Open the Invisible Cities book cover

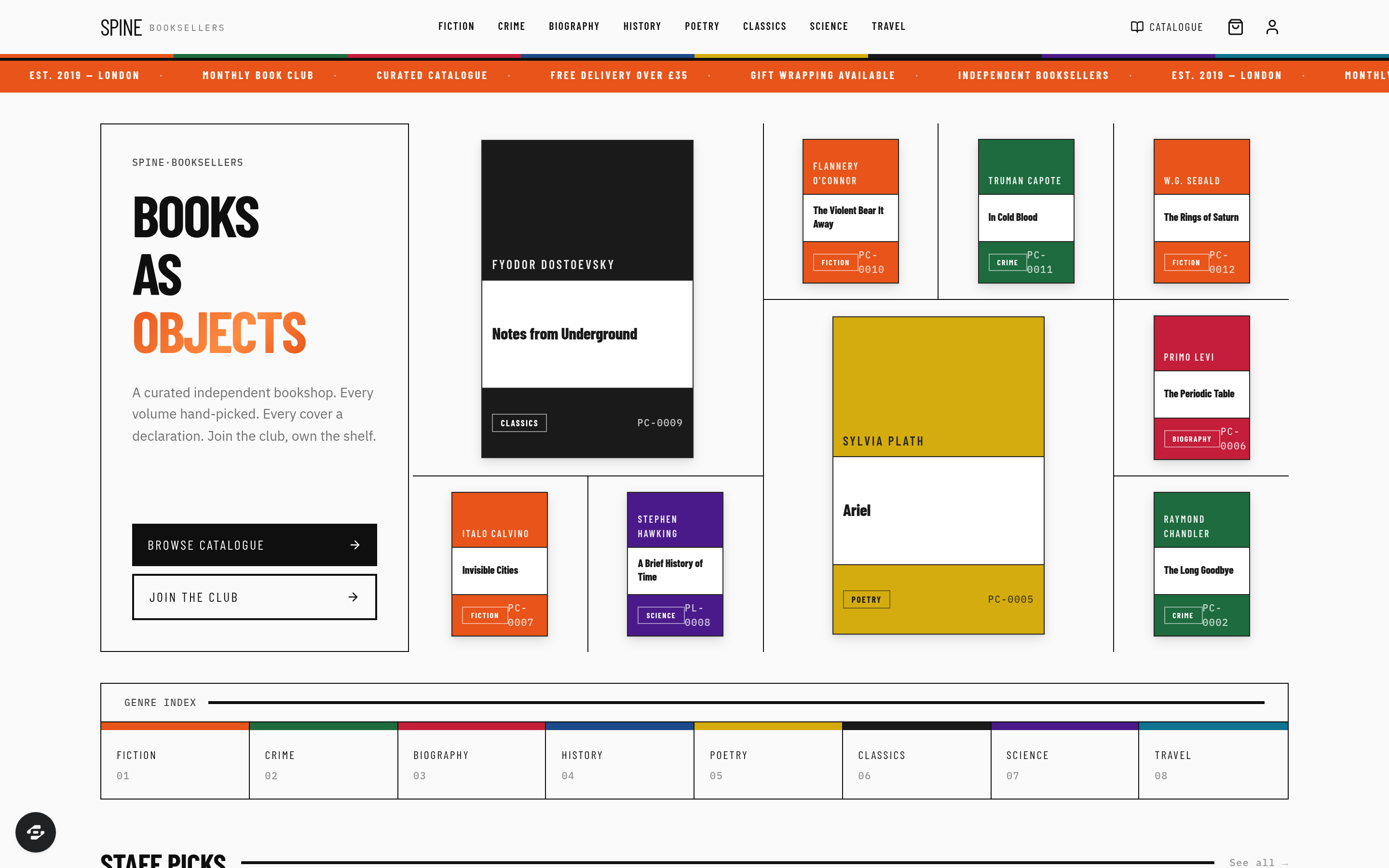pos(499,564)
